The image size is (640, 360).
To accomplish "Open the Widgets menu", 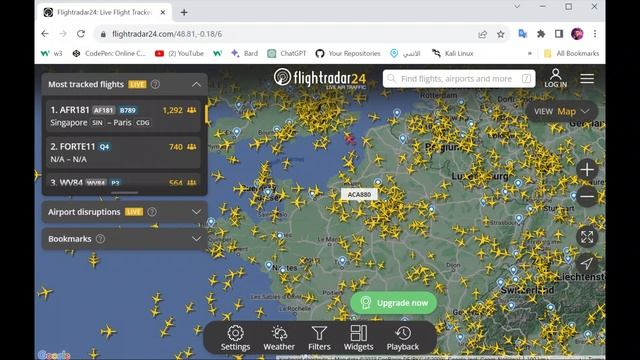I will point(358,338).
